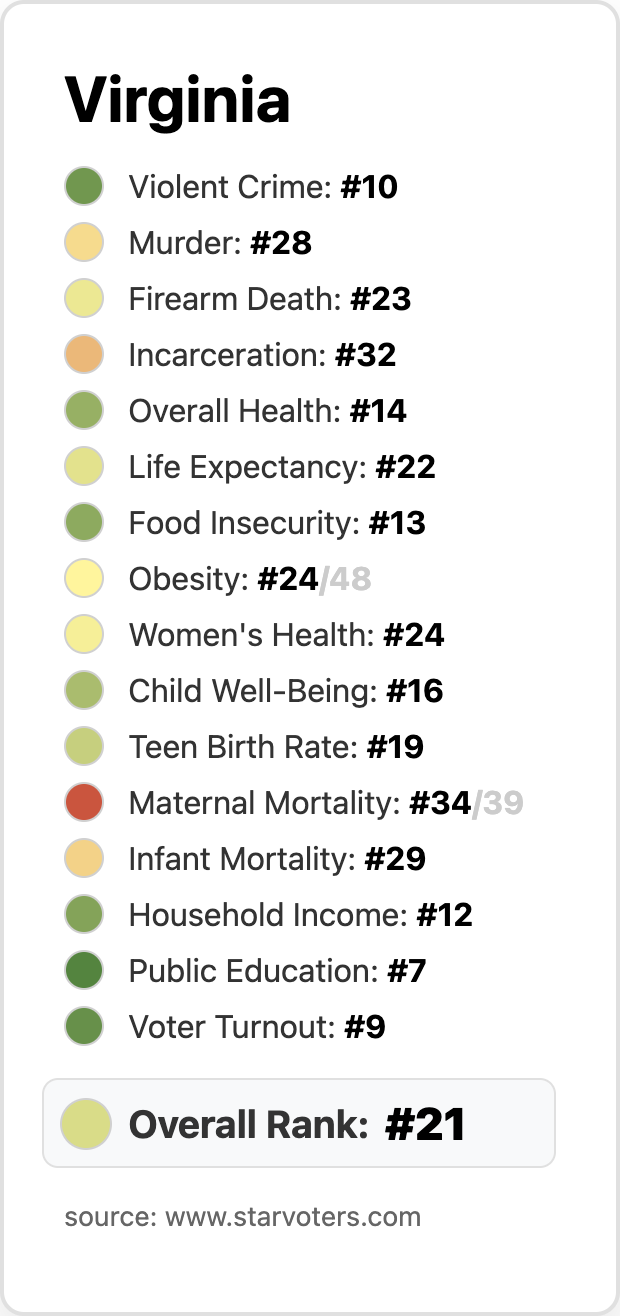Select the Women's Health #24 entry
Viewport: 620px width, 1316px height.
[286, 635]
